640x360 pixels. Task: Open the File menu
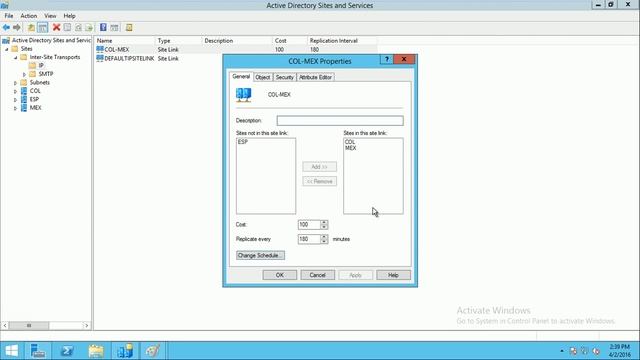pyautogui.click(x=9, y=16)
